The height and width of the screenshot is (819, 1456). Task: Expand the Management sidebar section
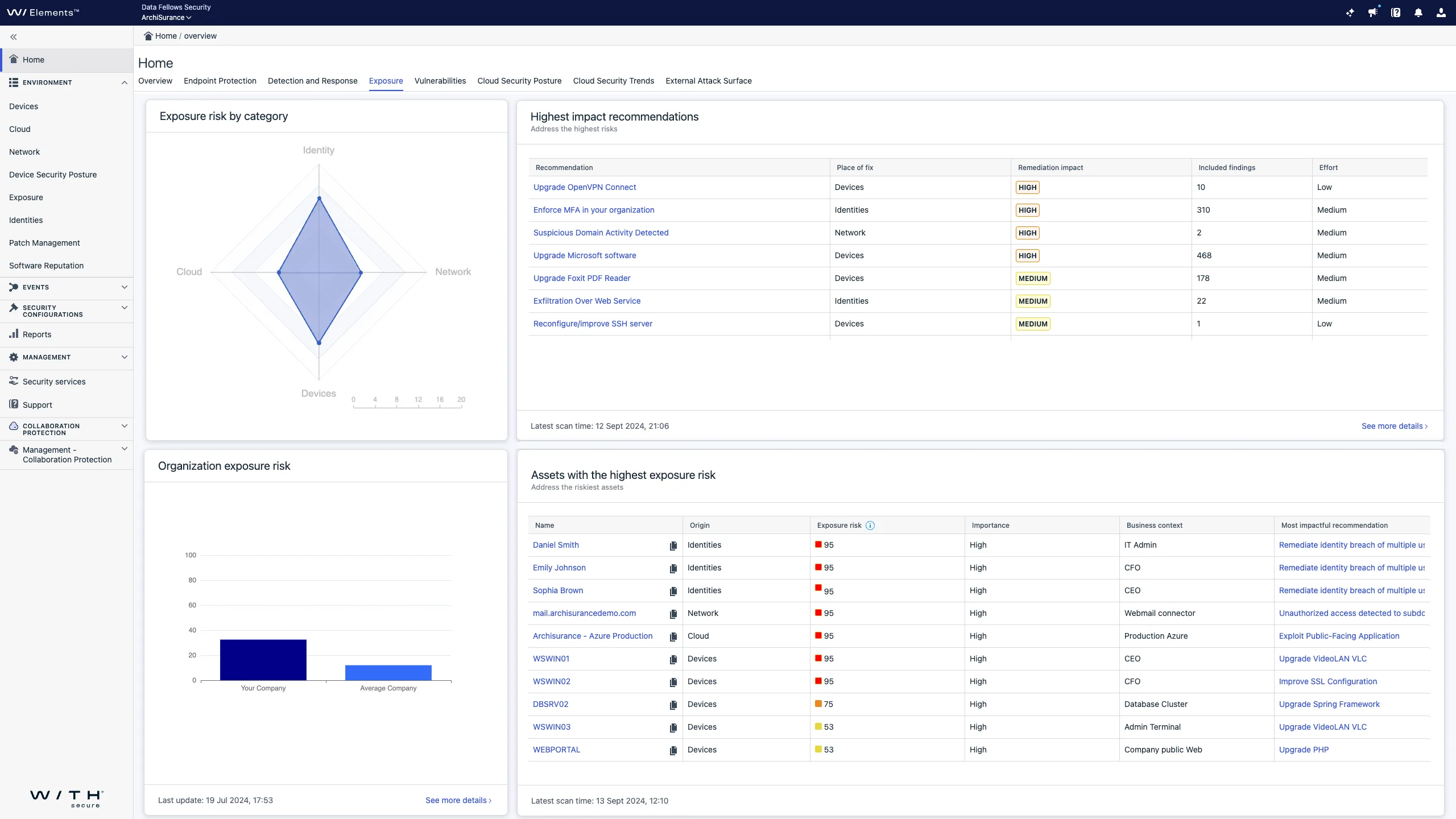(x=124, y=357)
